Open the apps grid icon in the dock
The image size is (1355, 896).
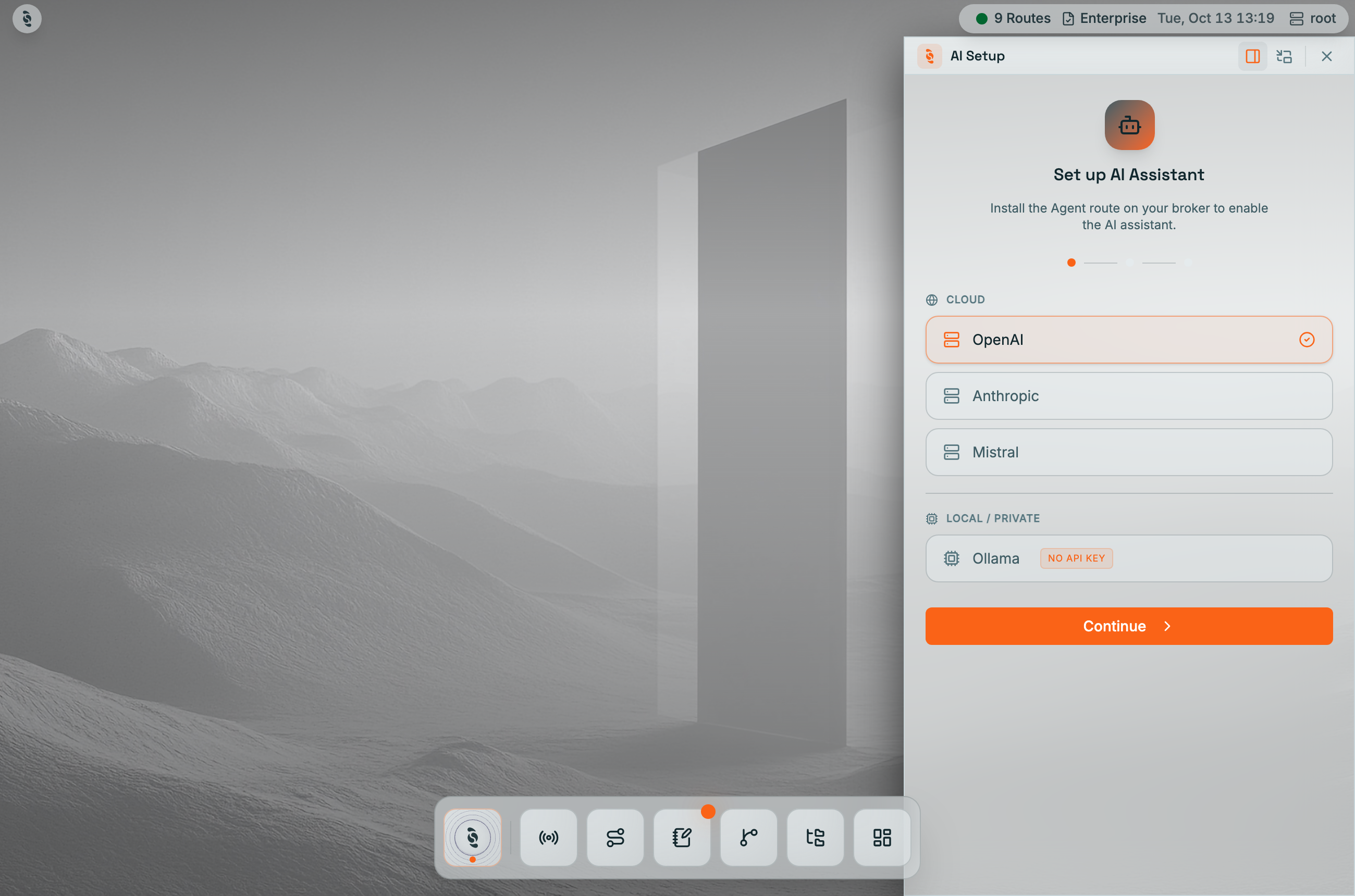click(x=882, y=837)
